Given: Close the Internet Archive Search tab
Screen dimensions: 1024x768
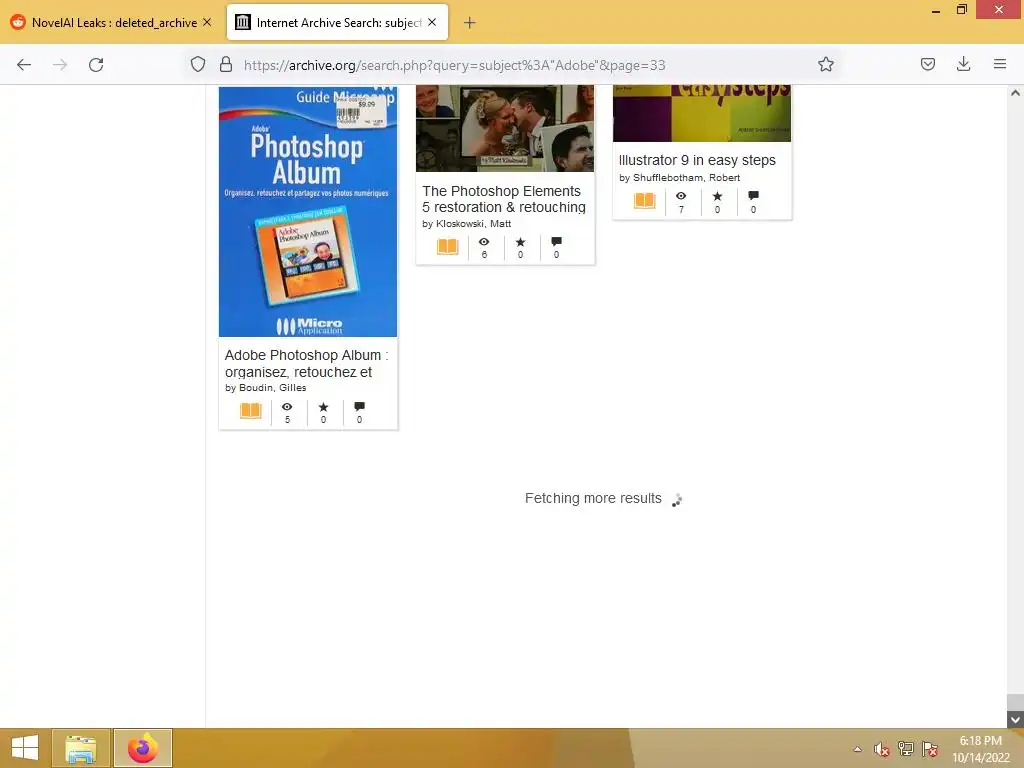Looking at the screenshot, I should click(432, 22).
